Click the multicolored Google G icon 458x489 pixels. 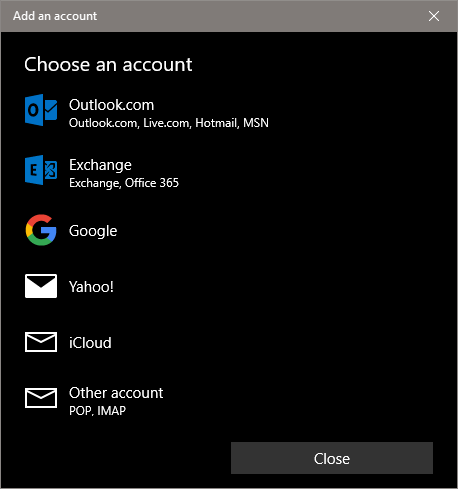[41, 230]
